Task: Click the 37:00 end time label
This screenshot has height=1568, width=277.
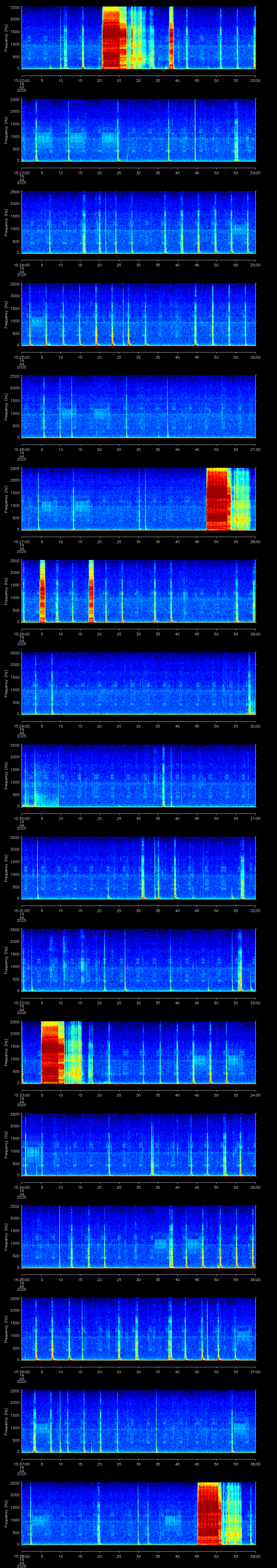Action: point(255,1371)
